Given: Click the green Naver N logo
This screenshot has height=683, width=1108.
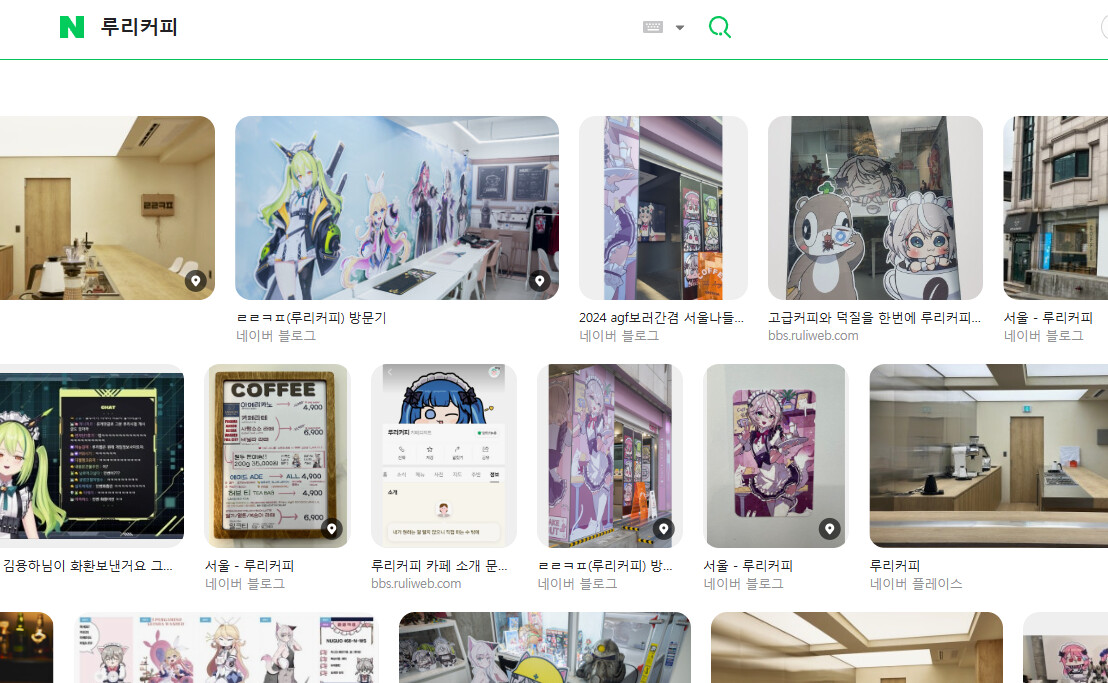Looking at the screenshot, I should pos(71,28).
